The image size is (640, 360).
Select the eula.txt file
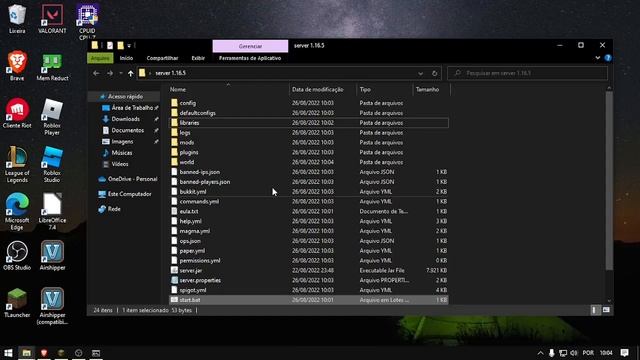click(x=309, y=211)
